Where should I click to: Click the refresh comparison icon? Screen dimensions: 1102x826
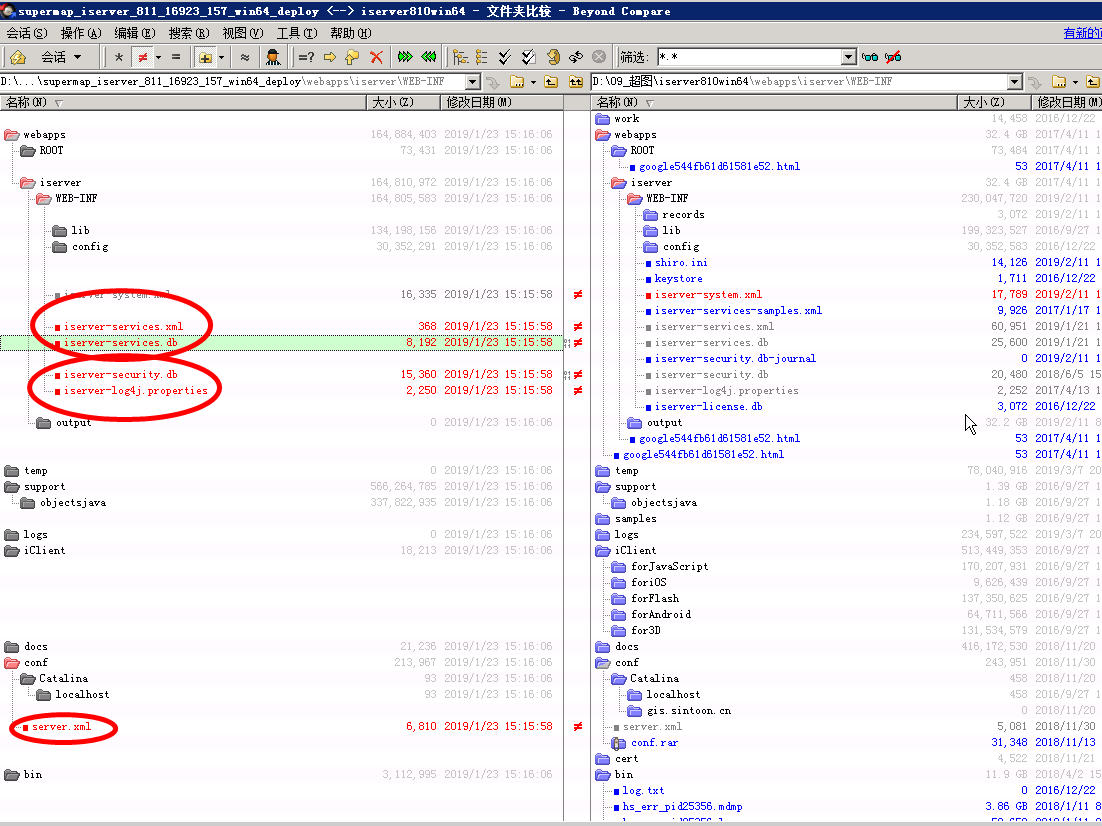[x=553, y=57]
